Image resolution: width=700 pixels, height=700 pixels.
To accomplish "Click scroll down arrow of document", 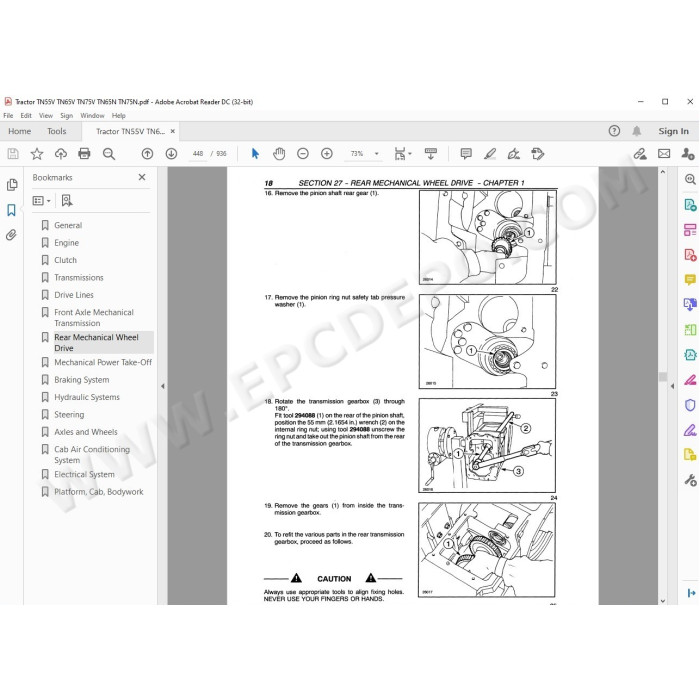I will point(662,601).
